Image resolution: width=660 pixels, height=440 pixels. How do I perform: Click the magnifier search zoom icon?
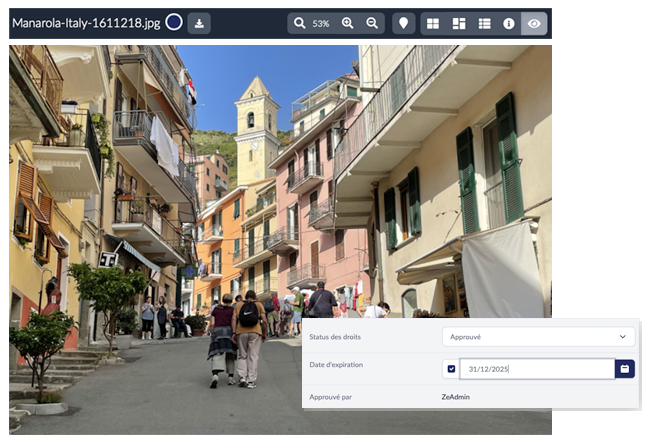tap(299, 23)
